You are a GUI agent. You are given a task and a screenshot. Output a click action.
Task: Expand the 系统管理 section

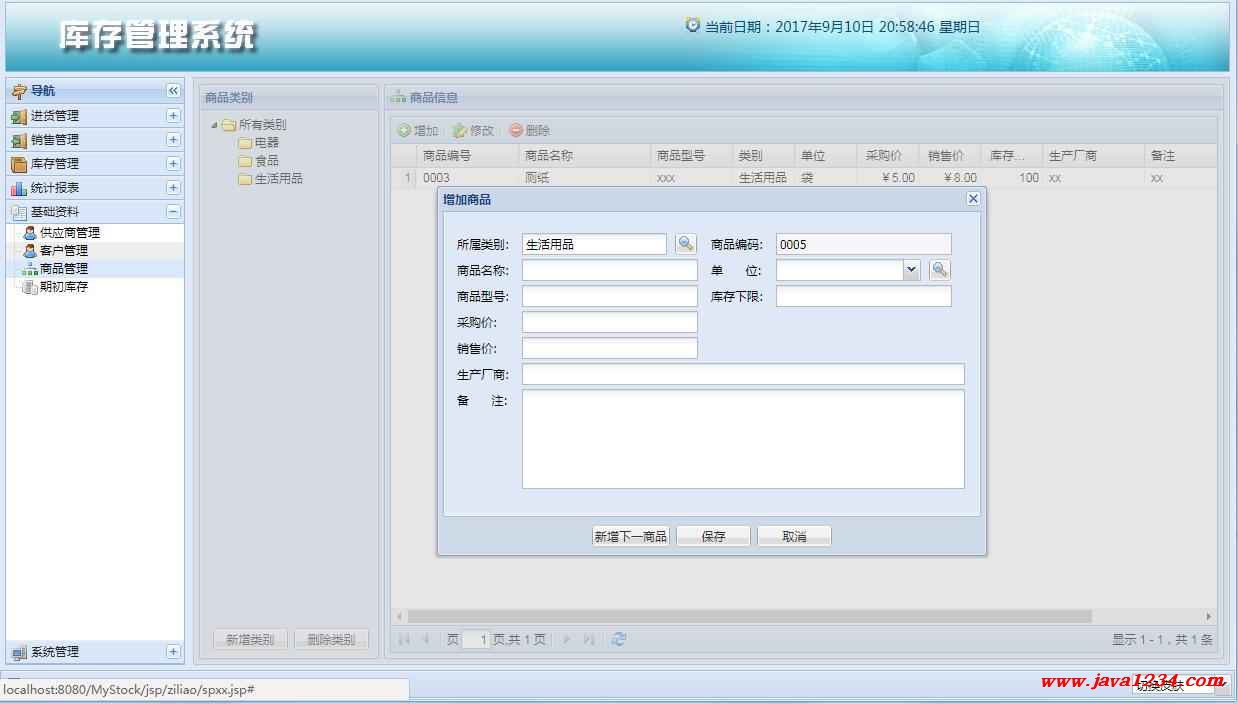point(173,652)
